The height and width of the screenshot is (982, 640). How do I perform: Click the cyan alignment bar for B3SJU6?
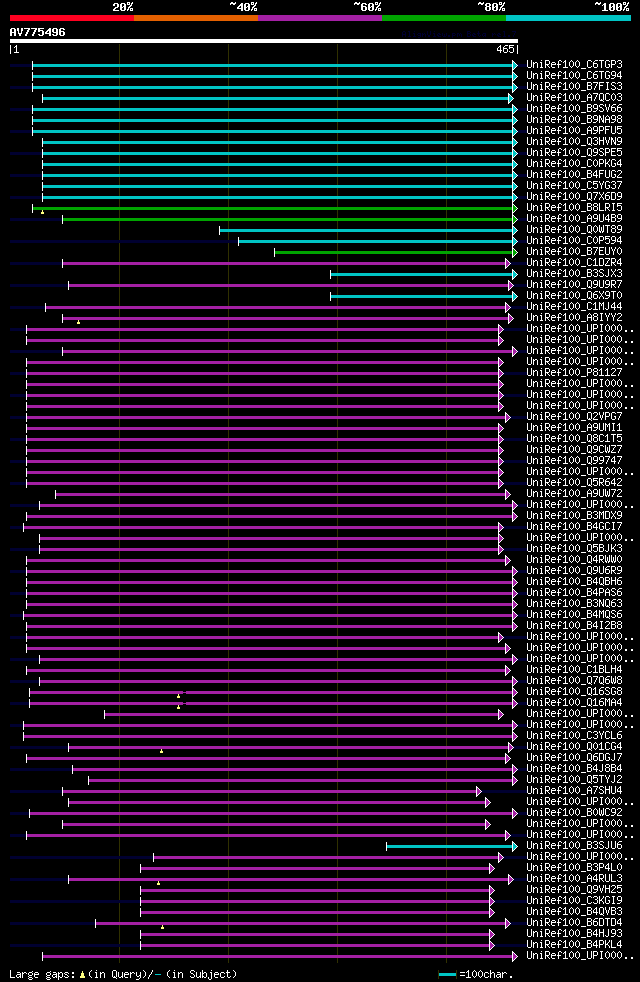pos(452,847)
